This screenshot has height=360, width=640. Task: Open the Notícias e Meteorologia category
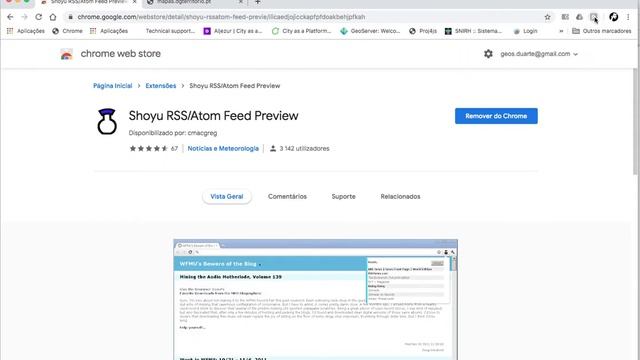(x=223, y=149)
